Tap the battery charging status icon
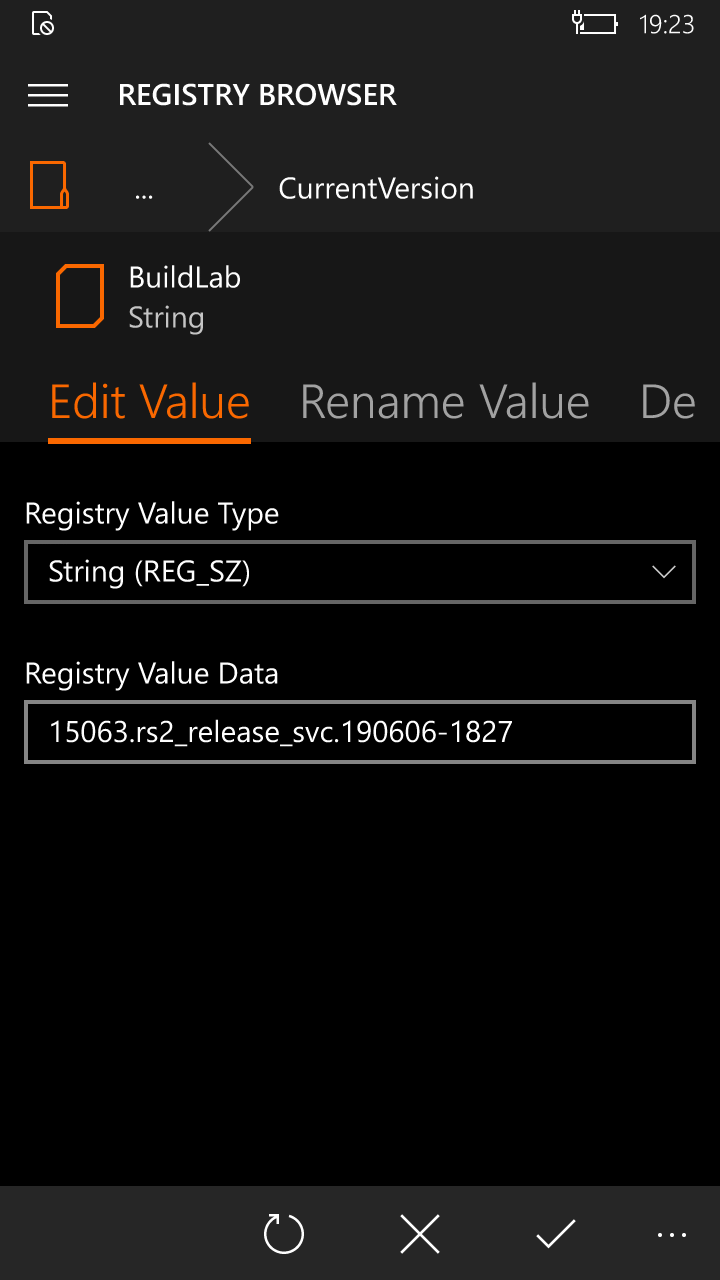Viewport: 720px width, 1280px height. tap(595, 23)
